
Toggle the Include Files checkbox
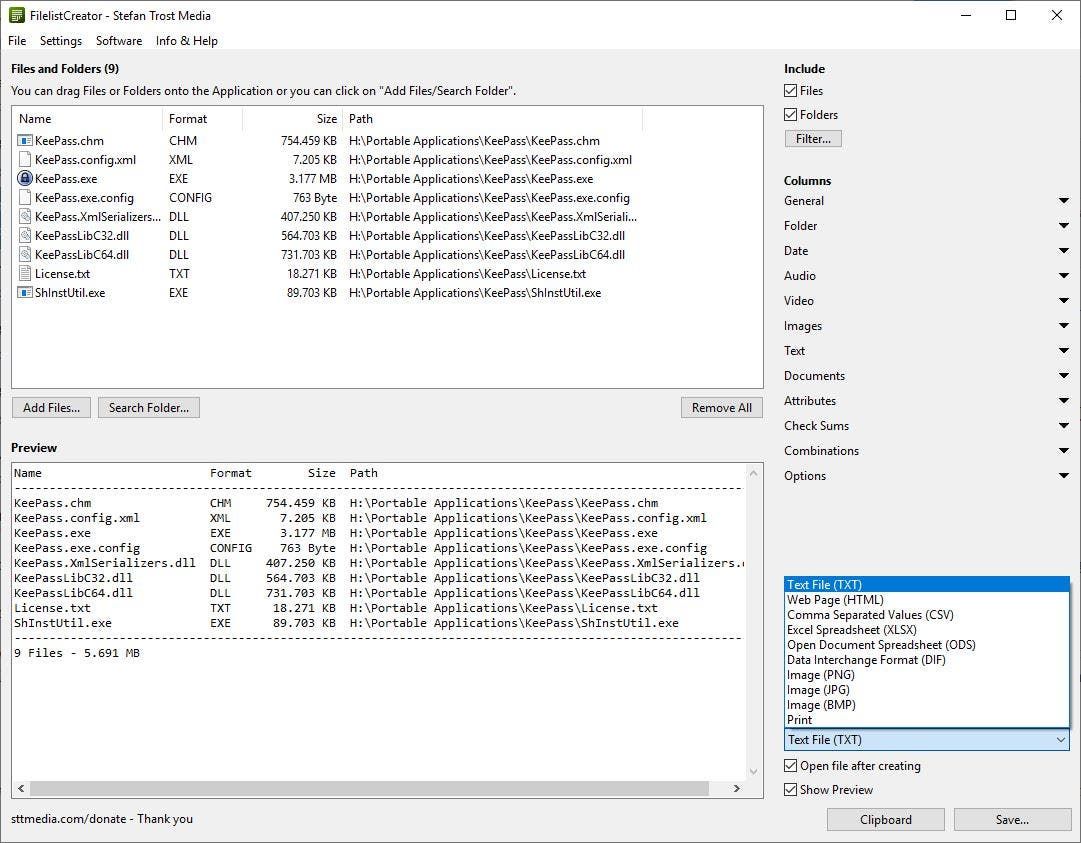pyautogui.click(x=791, y=90)
